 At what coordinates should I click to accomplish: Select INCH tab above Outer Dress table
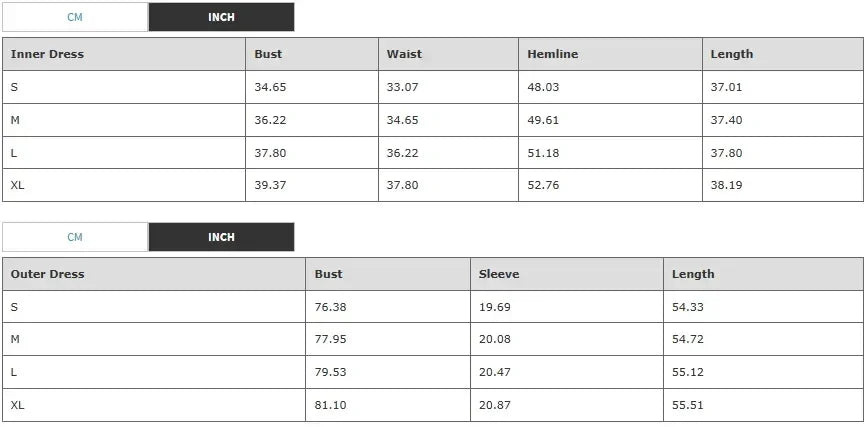click(x=221, y=237)
